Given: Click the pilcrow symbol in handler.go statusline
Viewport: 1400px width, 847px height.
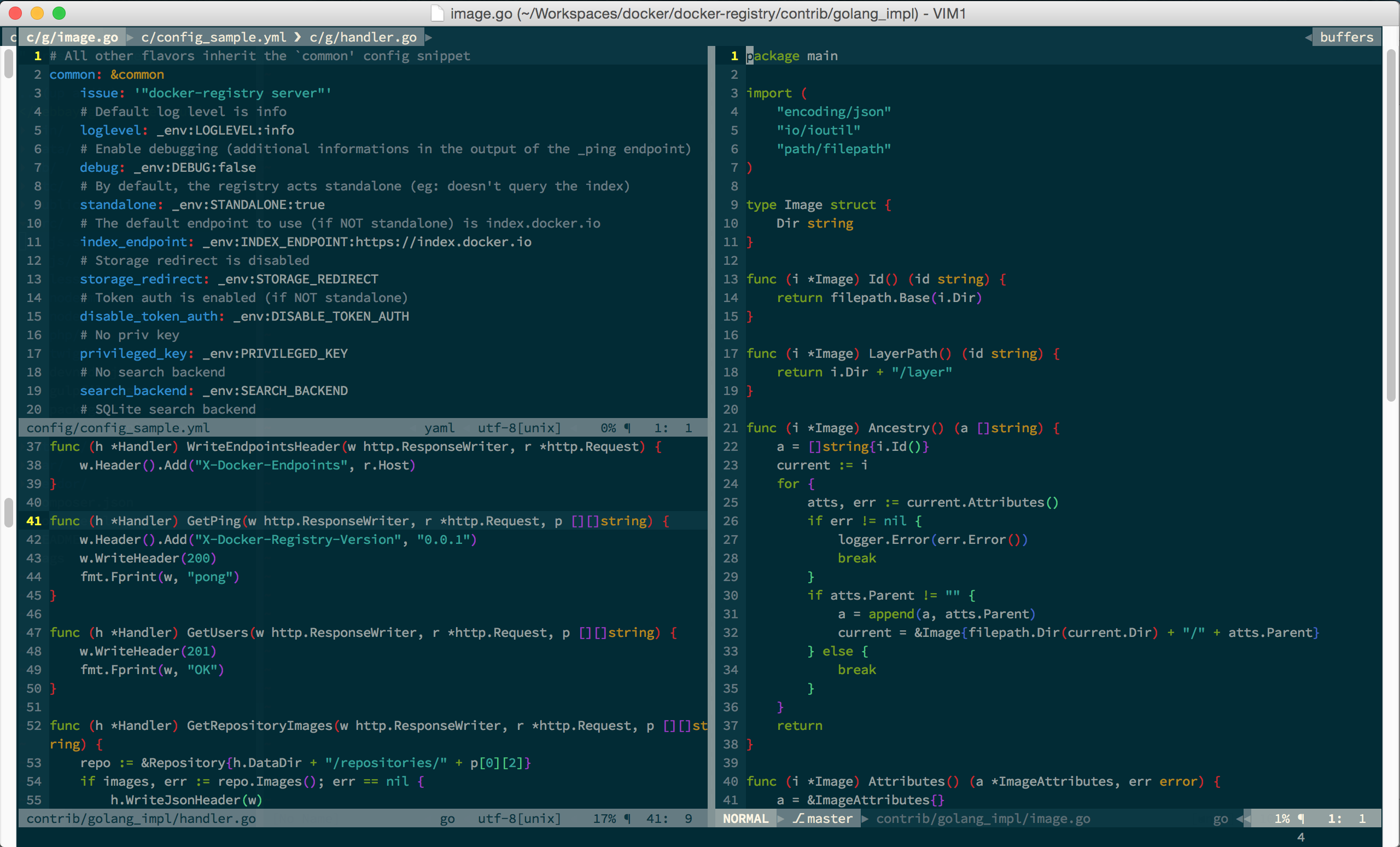Looking at the screenshot, I should coord(627,819).
